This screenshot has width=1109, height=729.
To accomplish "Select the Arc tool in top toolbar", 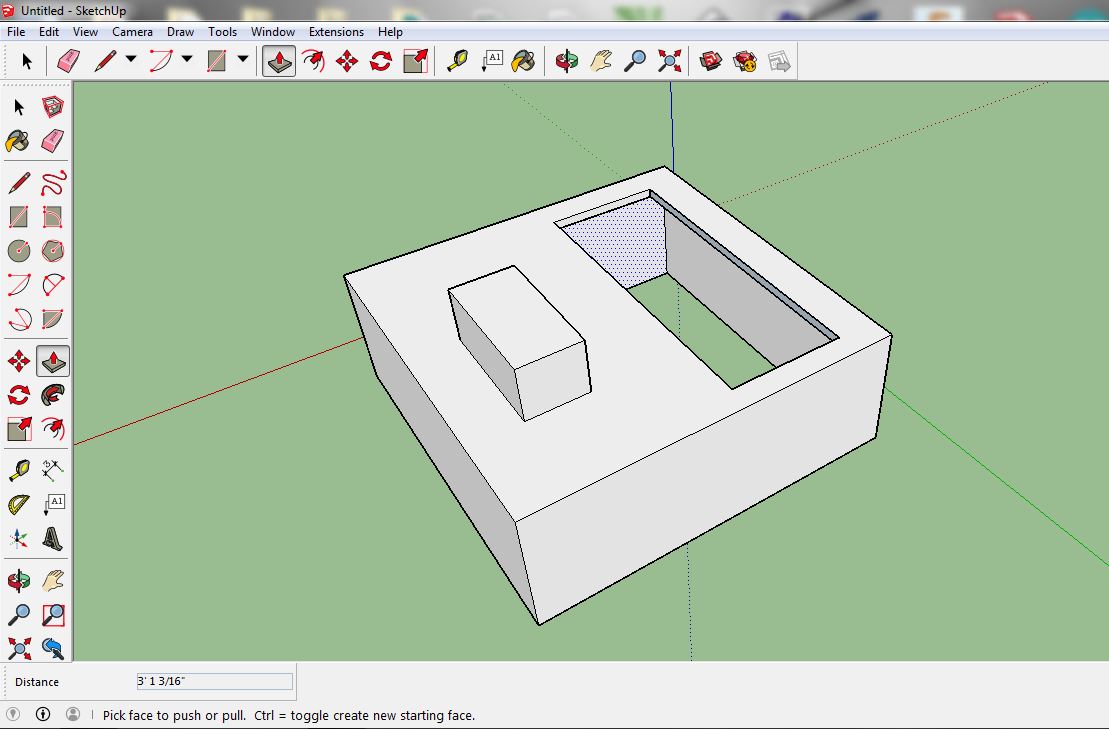I will [x=161, y=61].
